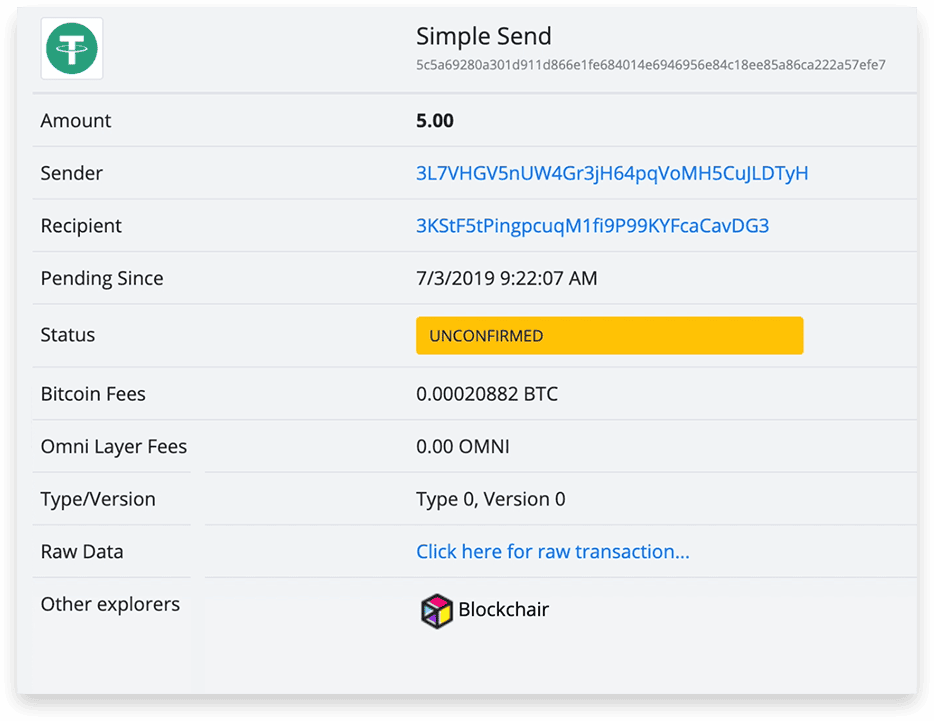Screen dimensions: 934x721
Task: Click the Sender row label
Action: 71,173
